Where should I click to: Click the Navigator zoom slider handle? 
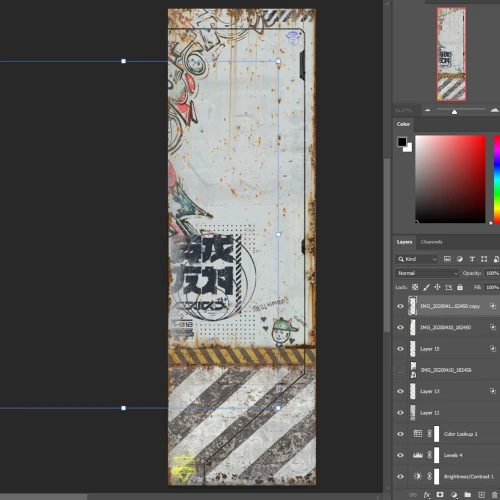coord(454,112)
